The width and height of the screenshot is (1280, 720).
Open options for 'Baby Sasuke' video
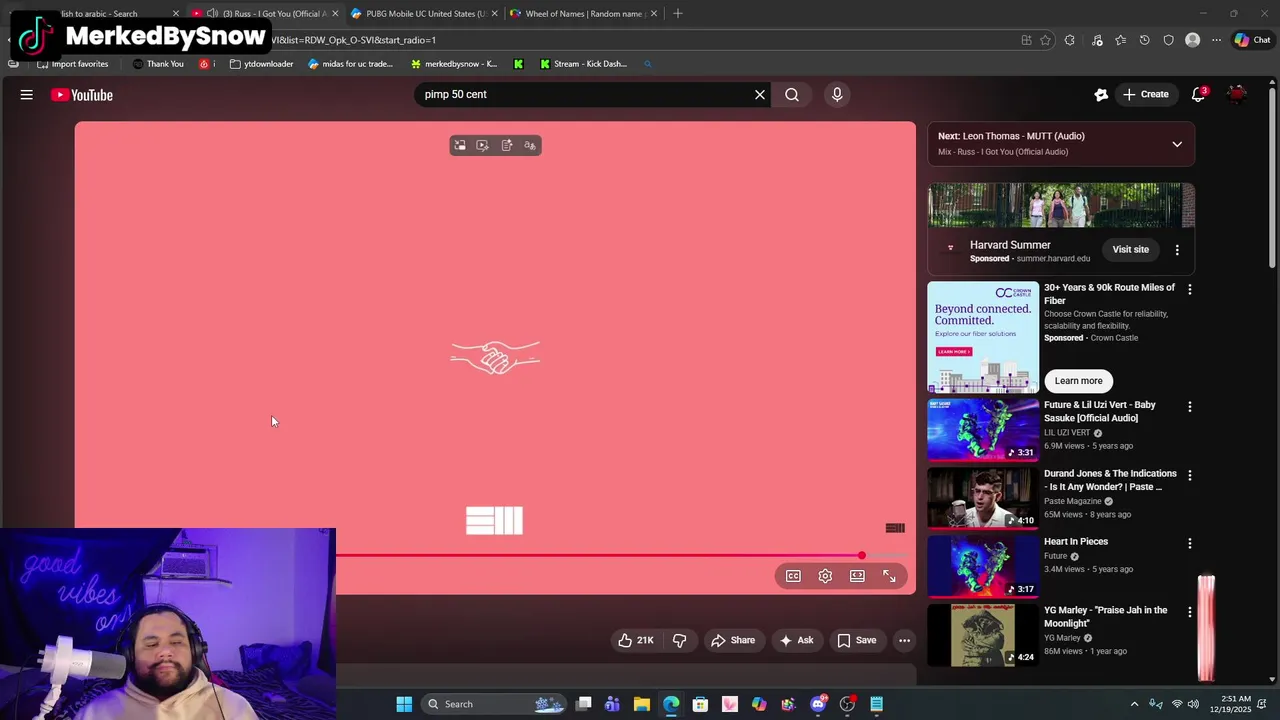(1189, 407)
